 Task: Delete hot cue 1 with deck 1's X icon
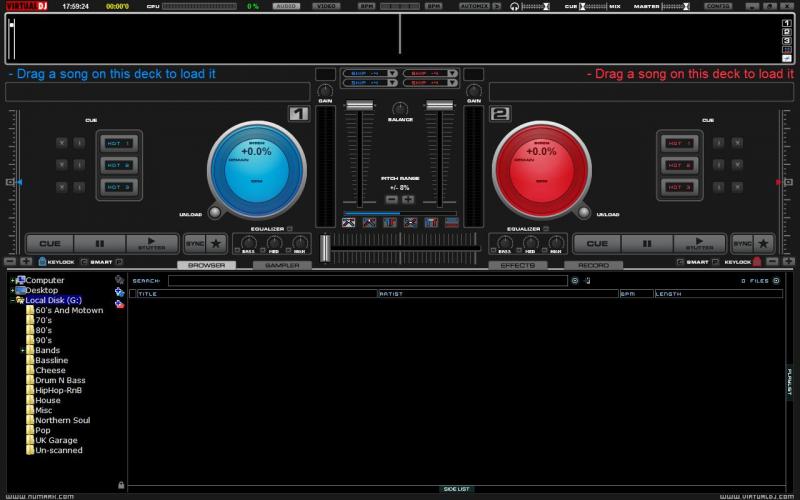62,143
